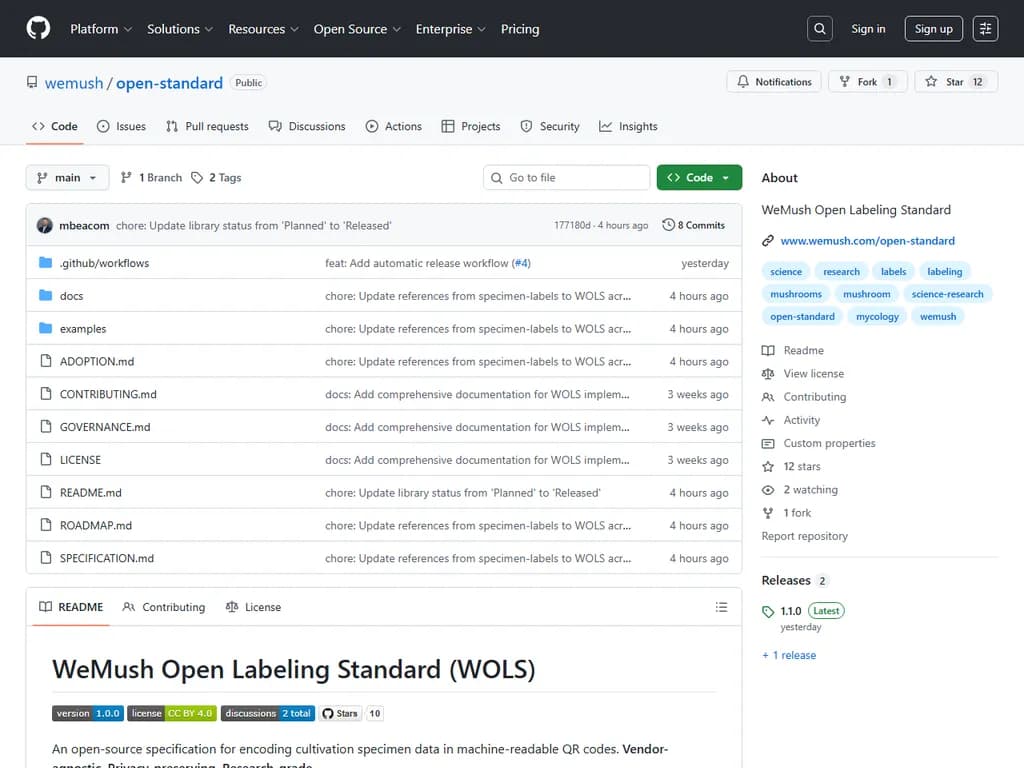Switch to the Insights tab

click(x=628, y=127)
